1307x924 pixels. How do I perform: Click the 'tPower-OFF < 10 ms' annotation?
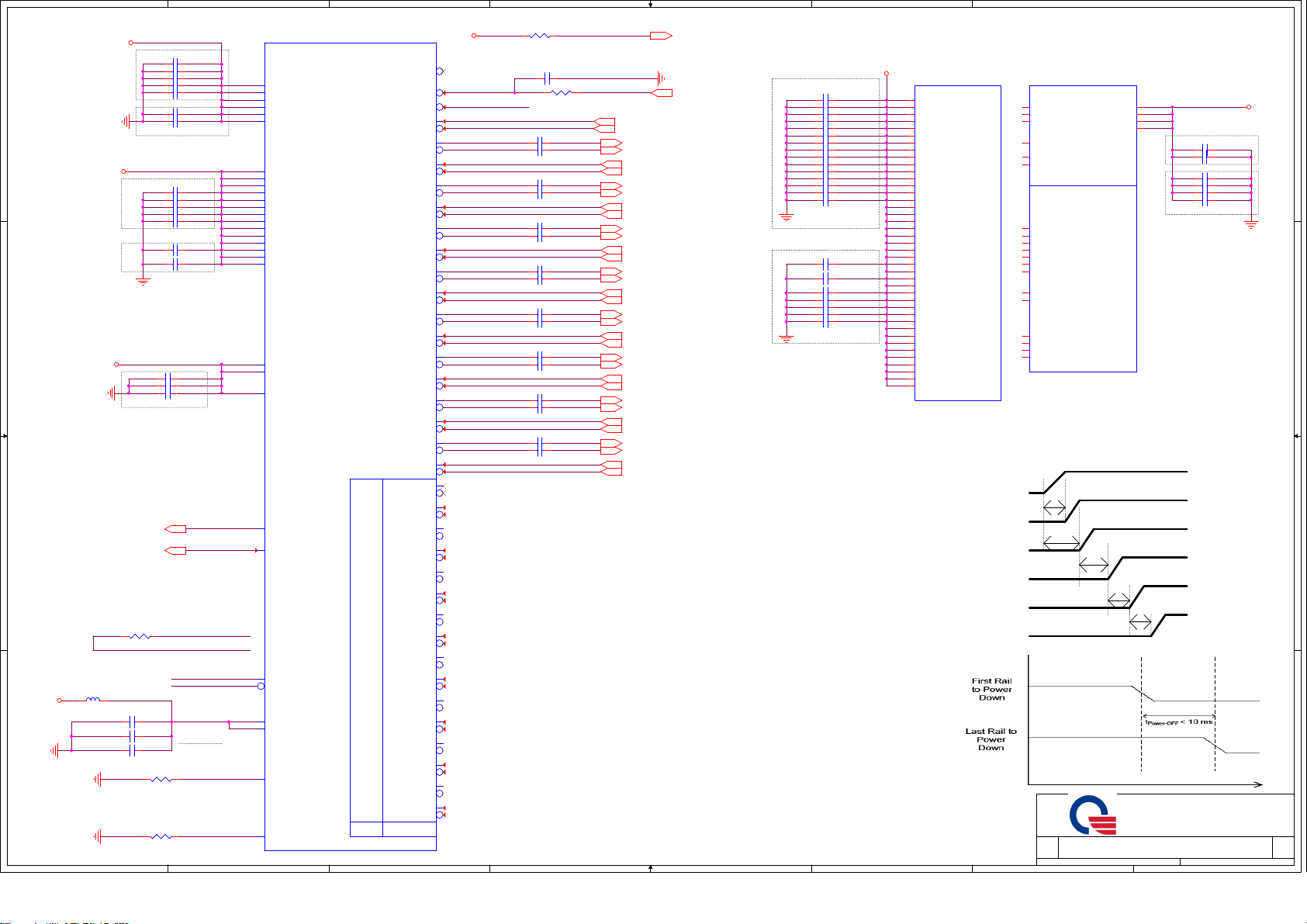tap(1180, 722)
